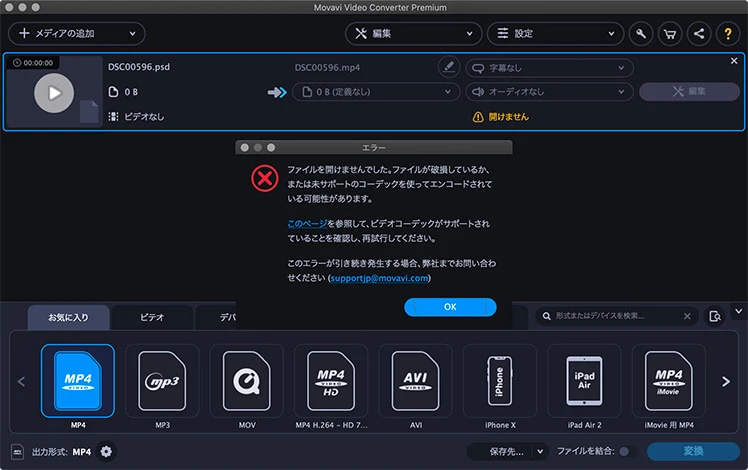Click the yellow warning icon next to 開けません
The image size is (748, 470).
tap(478, 117)
